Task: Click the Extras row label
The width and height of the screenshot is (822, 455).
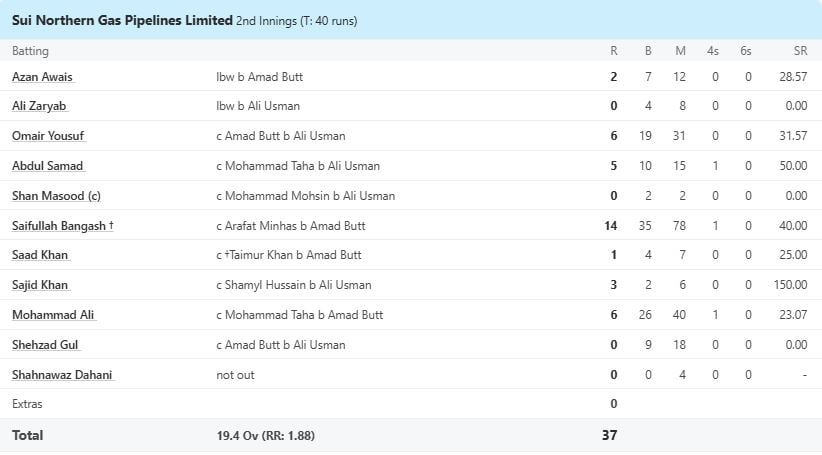Action: coord(27,404)
